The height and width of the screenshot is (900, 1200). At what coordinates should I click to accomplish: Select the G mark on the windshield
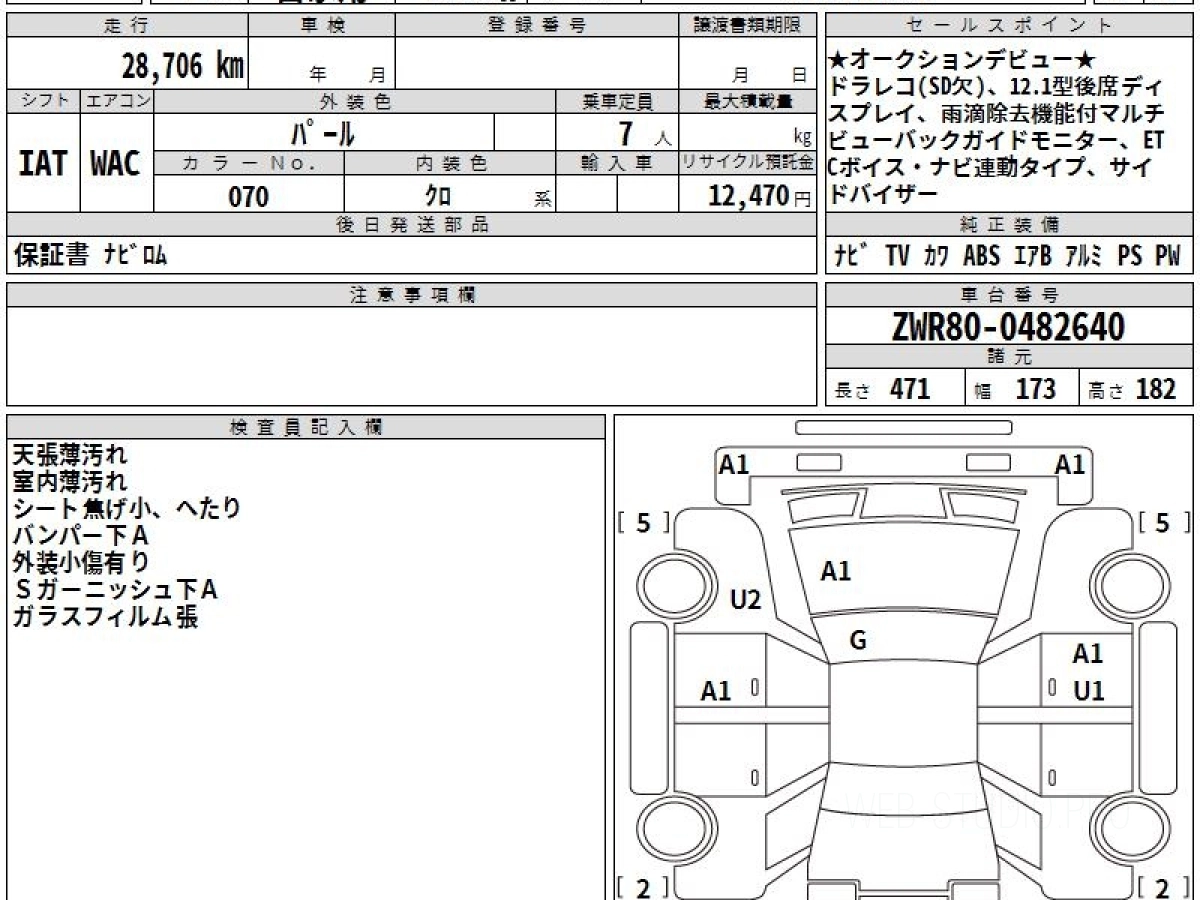point(858,641)
